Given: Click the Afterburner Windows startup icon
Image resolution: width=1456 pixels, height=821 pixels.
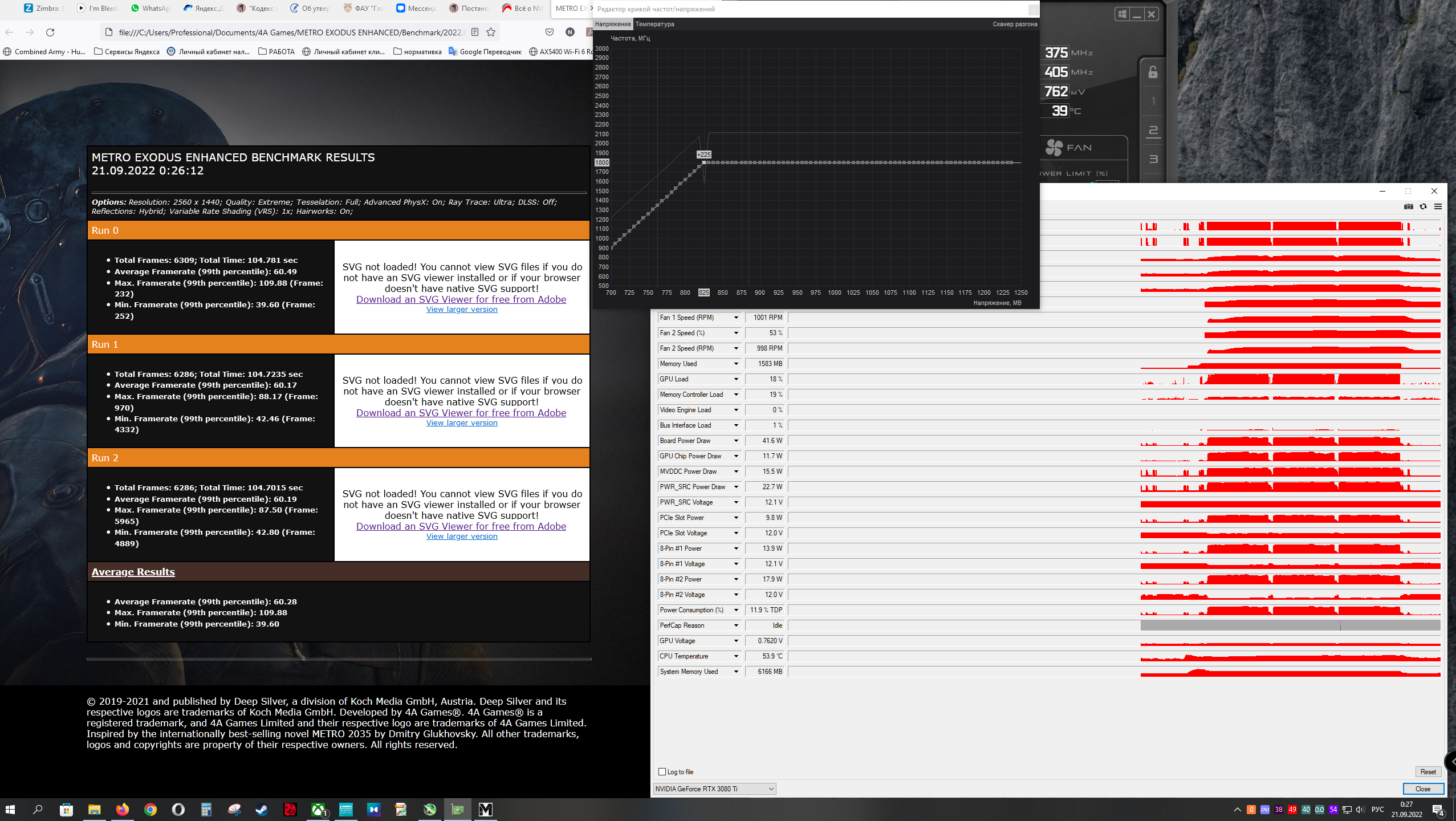Looking at the screenshot, I should (1122, 14).
